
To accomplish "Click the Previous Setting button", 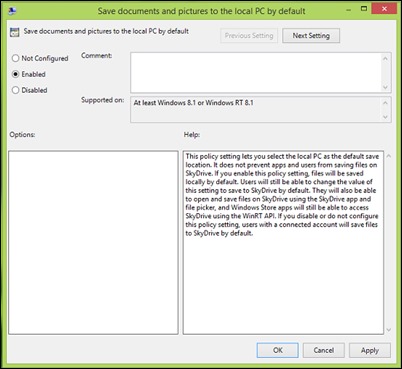I will 249,36.
